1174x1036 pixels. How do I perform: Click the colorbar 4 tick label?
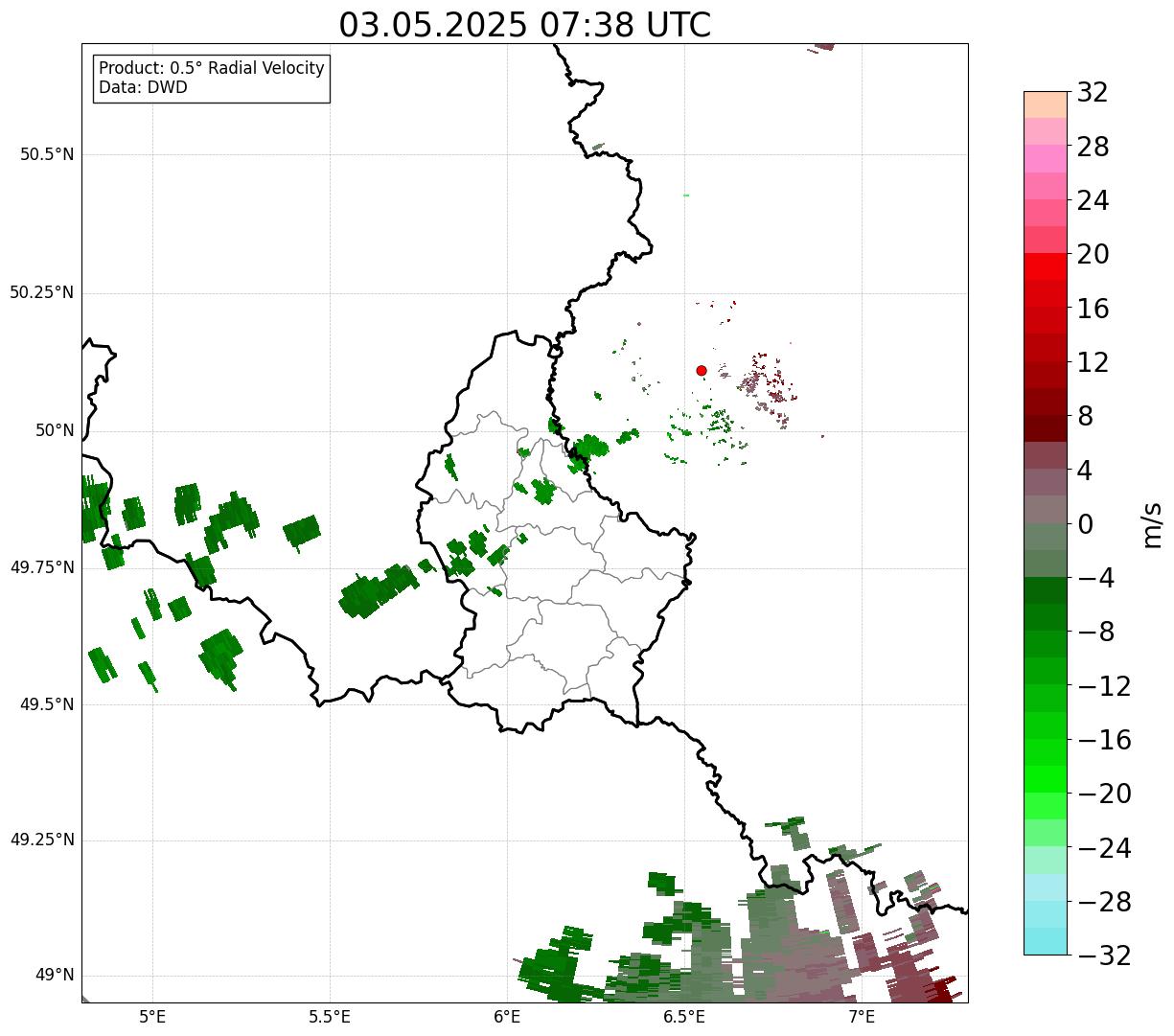tap(1085, 471)
